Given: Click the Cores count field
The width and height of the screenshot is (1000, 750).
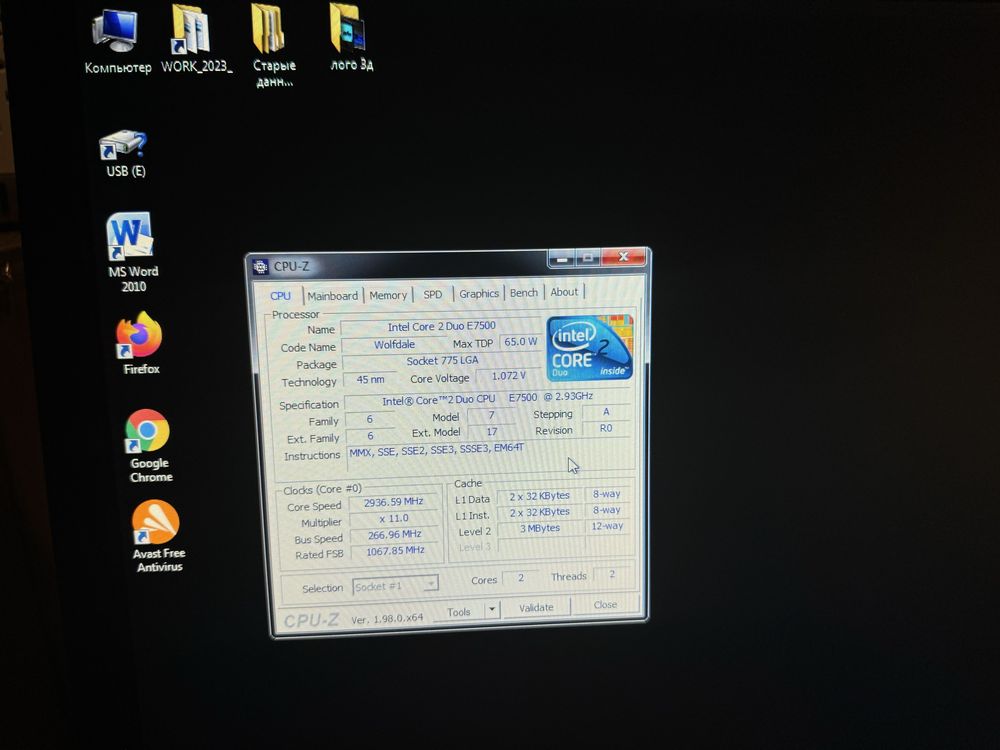Looking at the screenshot, I should tap(520, 578).
